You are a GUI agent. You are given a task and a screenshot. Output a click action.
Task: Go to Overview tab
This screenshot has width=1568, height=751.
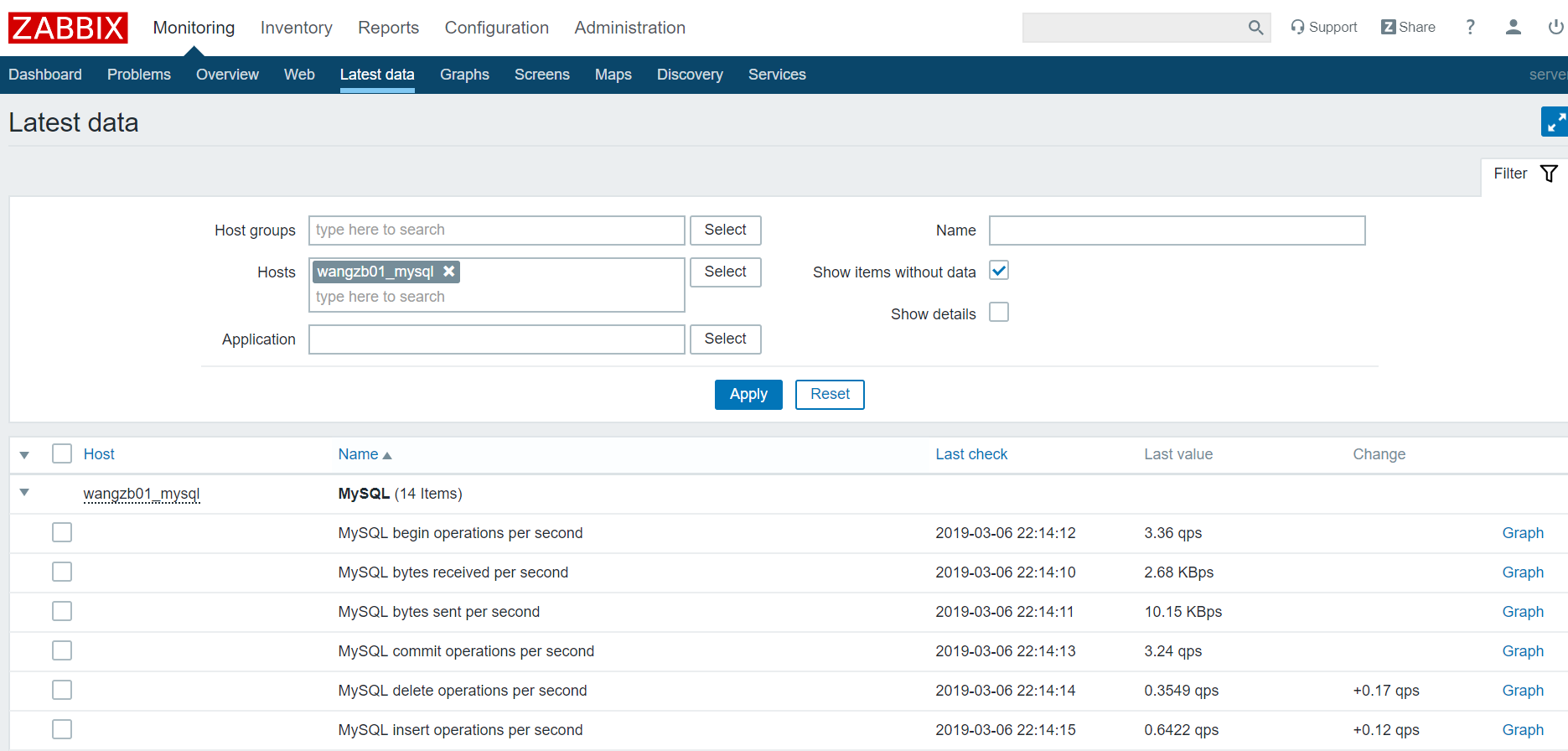point(227,75)
